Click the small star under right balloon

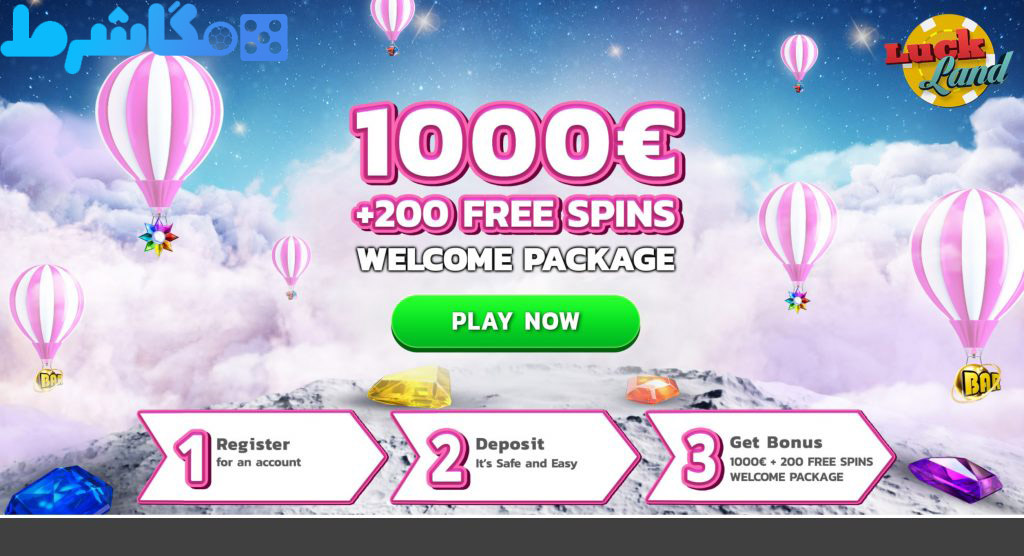797,301
